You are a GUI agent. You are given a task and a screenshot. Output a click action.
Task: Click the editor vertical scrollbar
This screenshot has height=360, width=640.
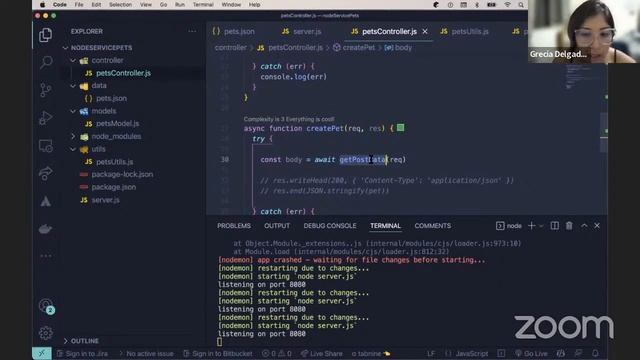coord(604,131)
